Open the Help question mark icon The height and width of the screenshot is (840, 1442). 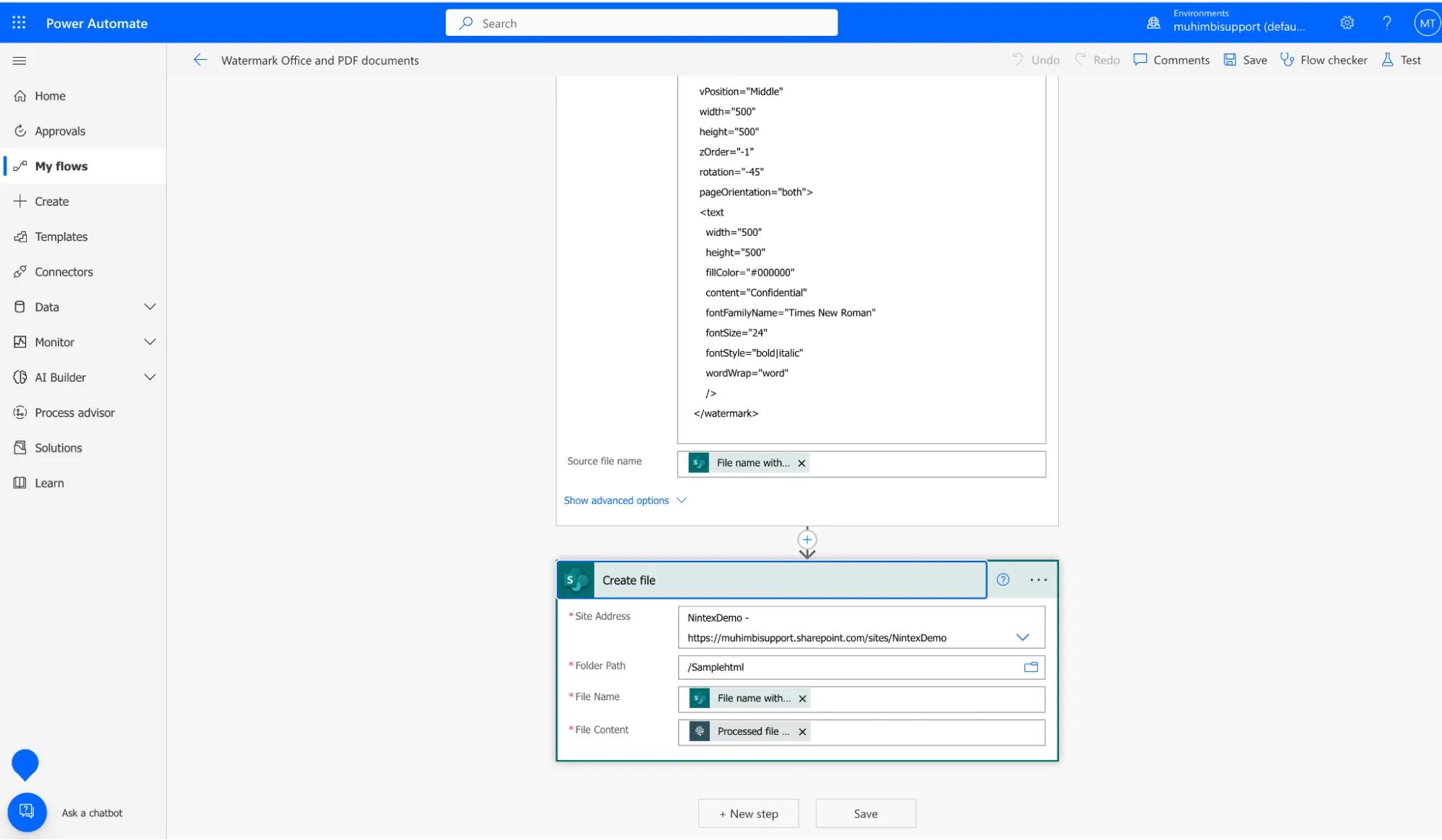(x=1386, y=22)
